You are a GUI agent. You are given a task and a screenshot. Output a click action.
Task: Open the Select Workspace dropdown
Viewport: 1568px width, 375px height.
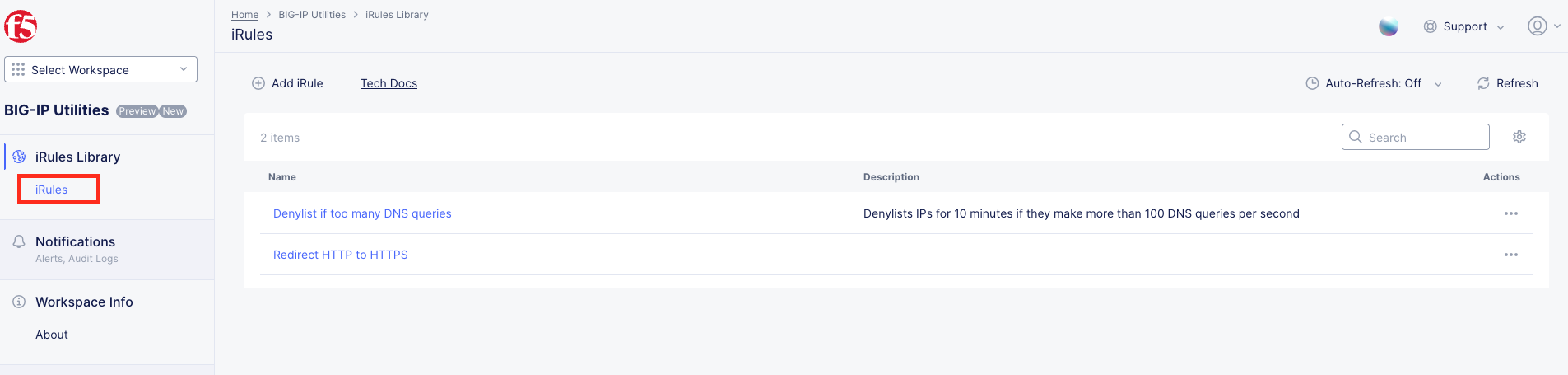point(100,69)
